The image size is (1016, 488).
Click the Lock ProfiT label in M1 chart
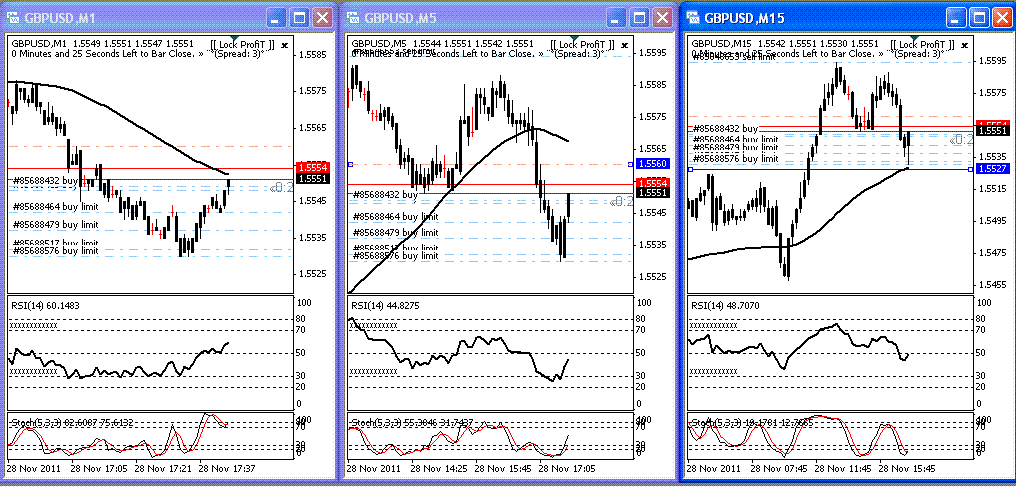click(242, 45)
